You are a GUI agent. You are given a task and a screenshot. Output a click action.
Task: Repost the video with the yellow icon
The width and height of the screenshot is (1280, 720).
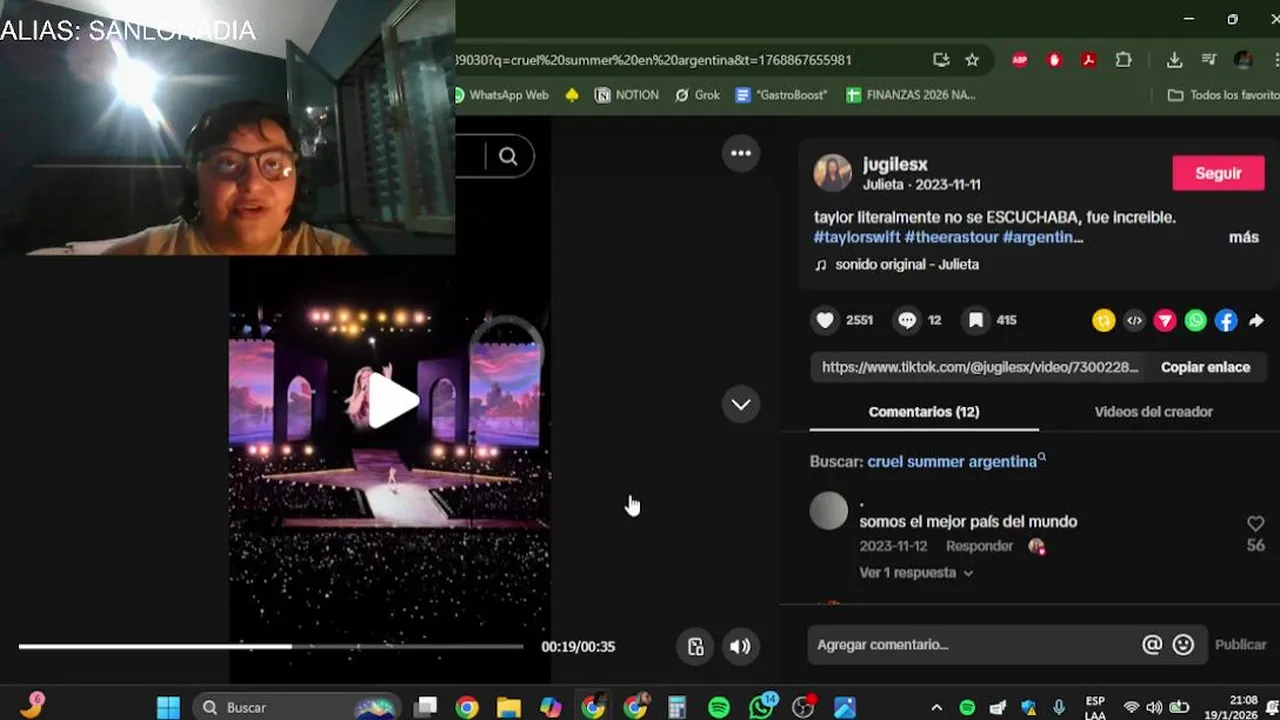[x=1103, y=320]
